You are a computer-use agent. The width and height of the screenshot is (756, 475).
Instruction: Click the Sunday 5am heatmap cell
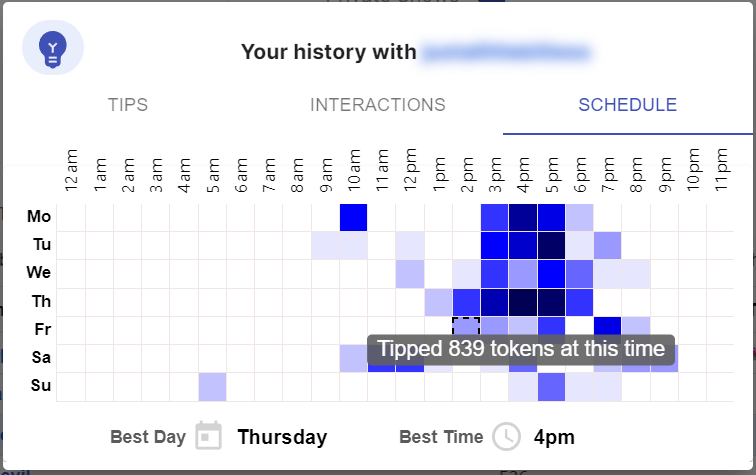[212, 385]
